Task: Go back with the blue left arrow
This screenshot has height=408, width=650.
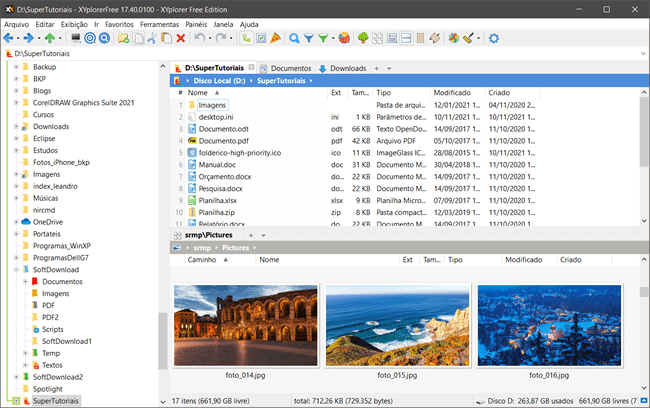Action: (x=8, y=39)
